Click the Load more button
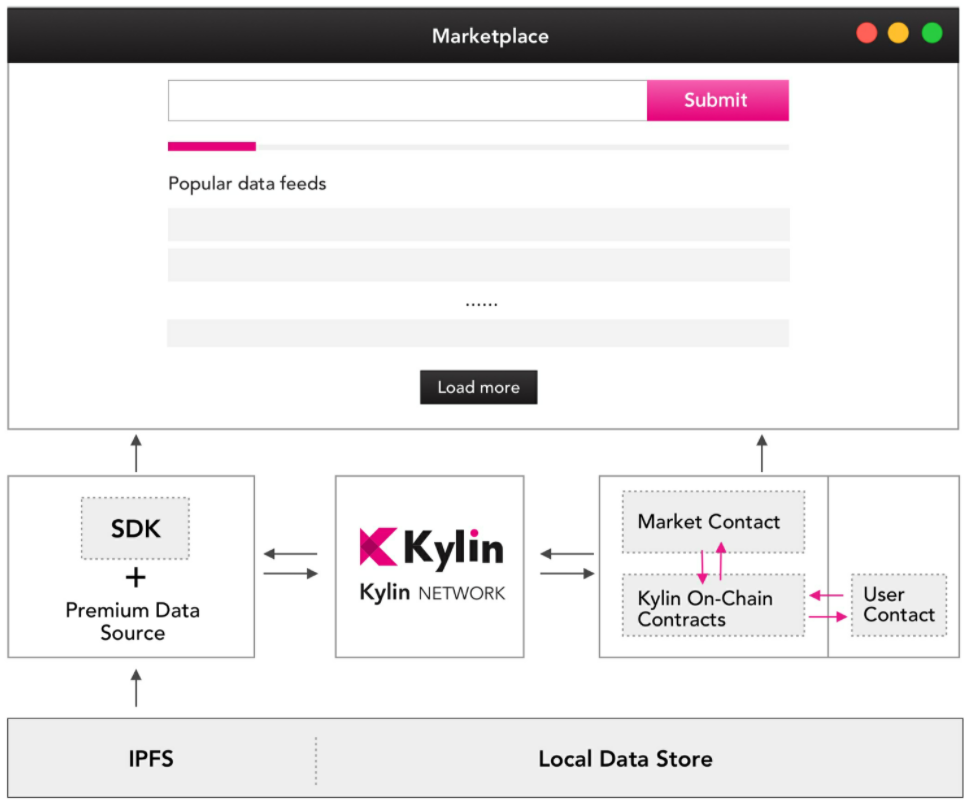 tap(479, 387)
